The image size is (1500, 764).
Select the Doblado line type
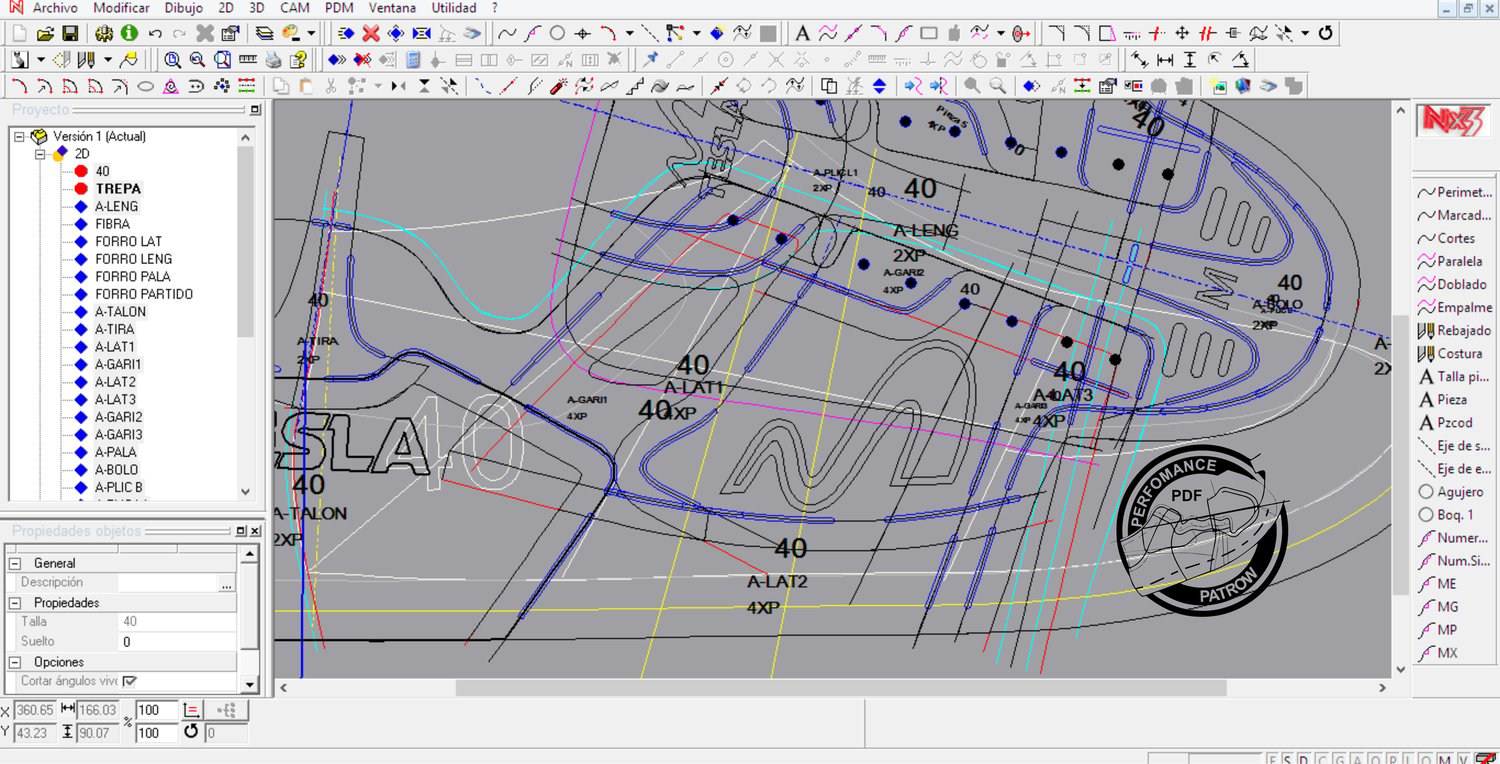[x=1453, y=284]
